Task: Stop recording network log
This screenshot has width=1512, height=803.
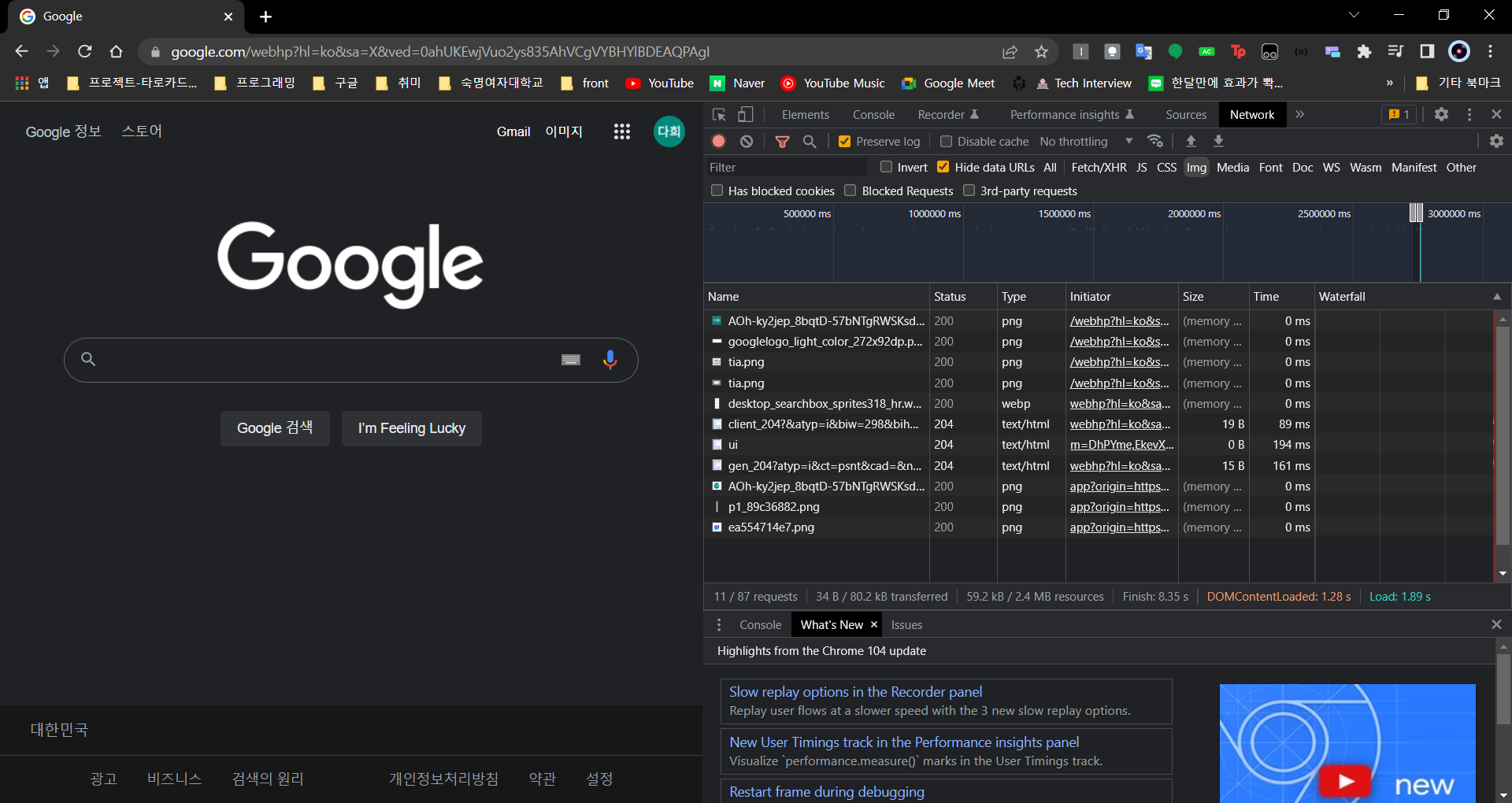Action: [718, 141]
